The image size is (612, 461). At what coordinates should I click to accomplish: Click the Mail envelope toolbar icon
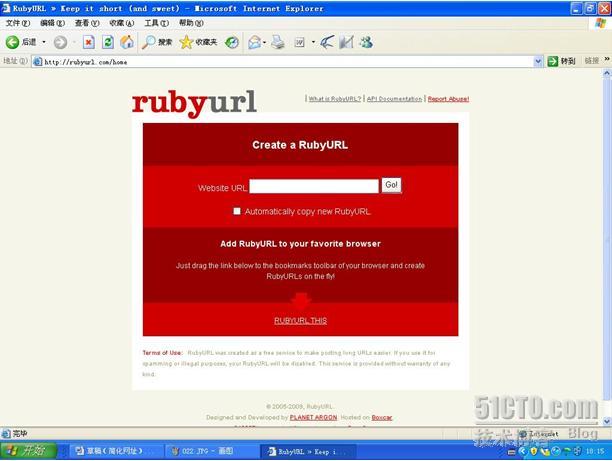pos(254,42)
